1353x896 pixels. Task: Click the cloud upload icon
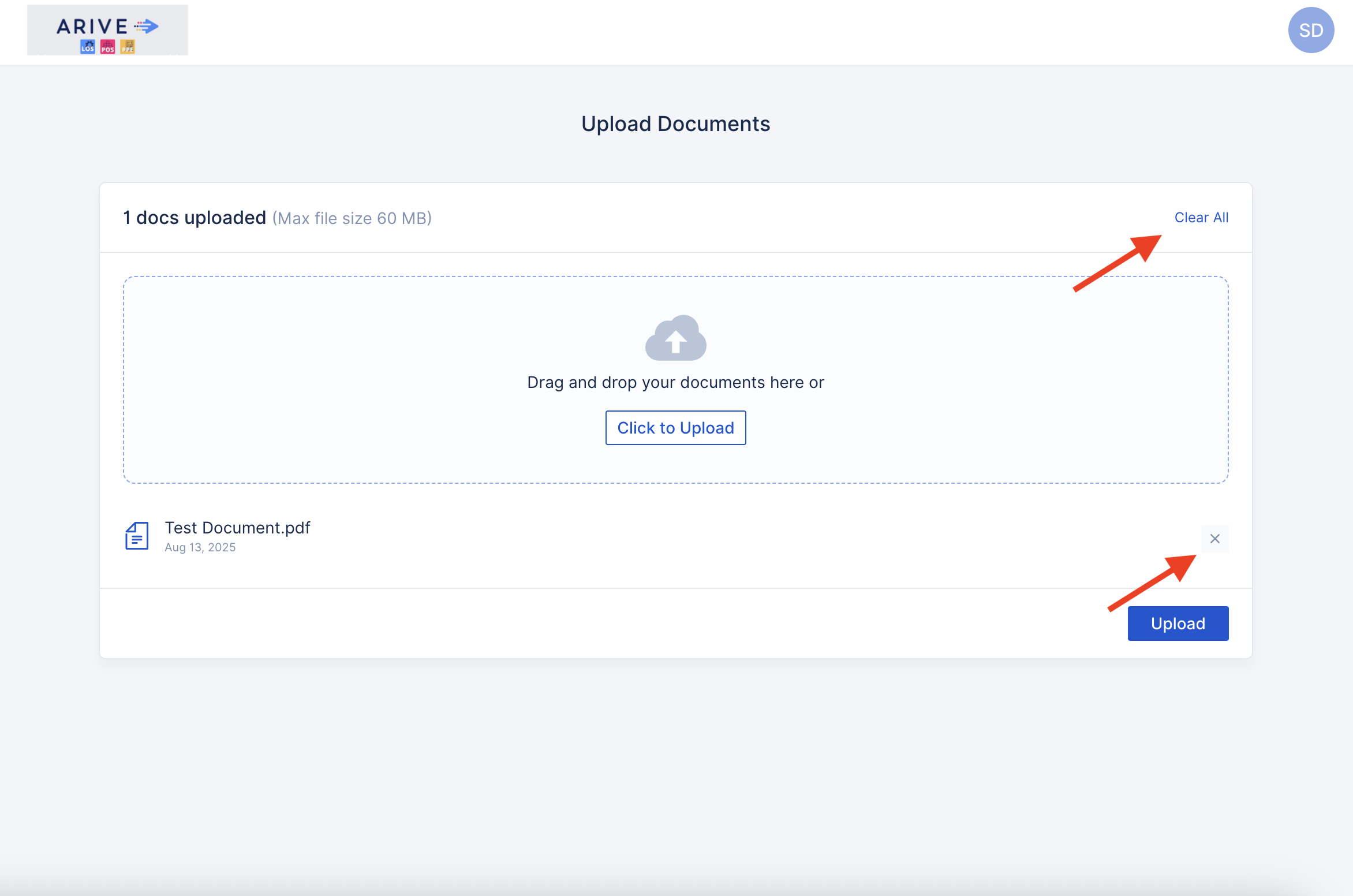[x=675, y=338]
